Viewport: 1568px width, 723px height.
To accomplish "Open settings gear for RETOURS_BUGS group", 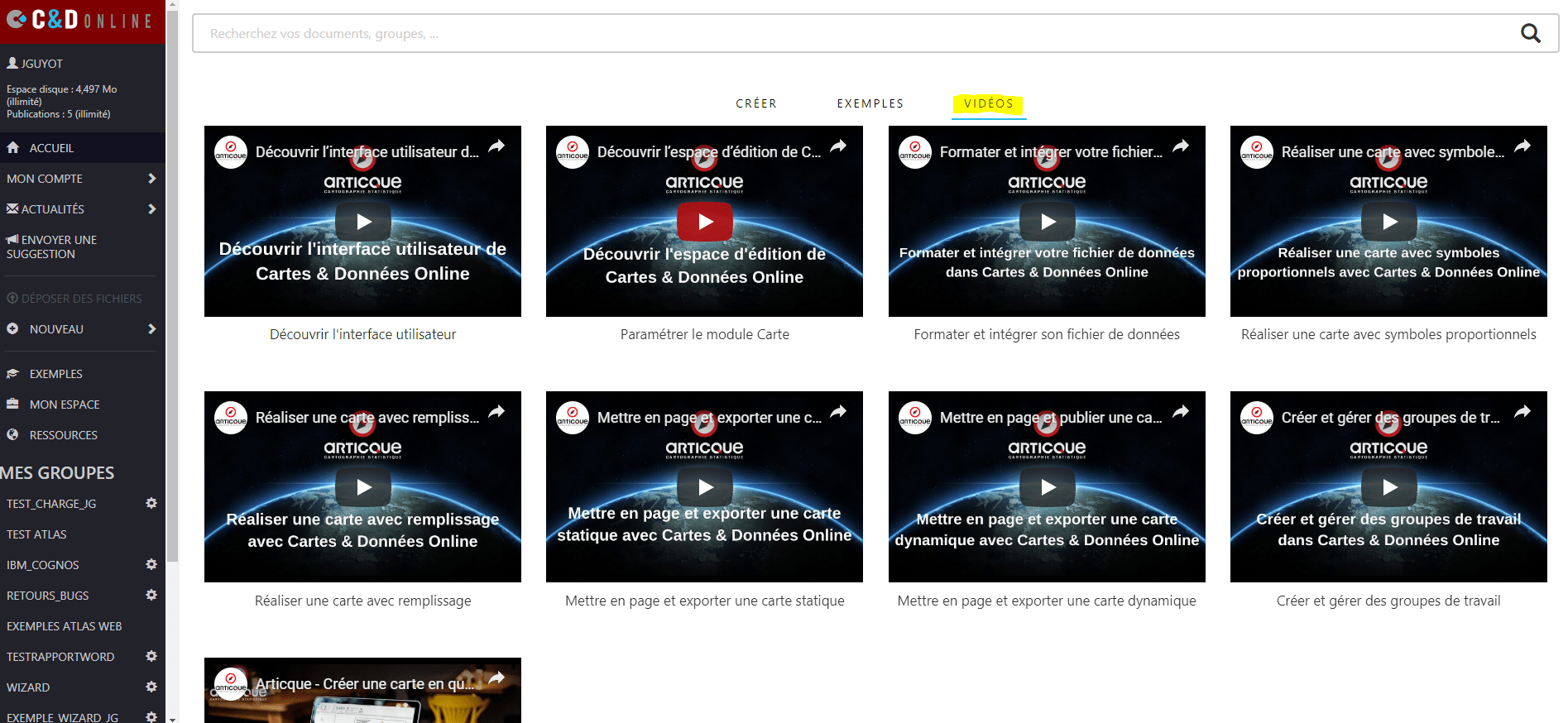I will tap(151, 595).
